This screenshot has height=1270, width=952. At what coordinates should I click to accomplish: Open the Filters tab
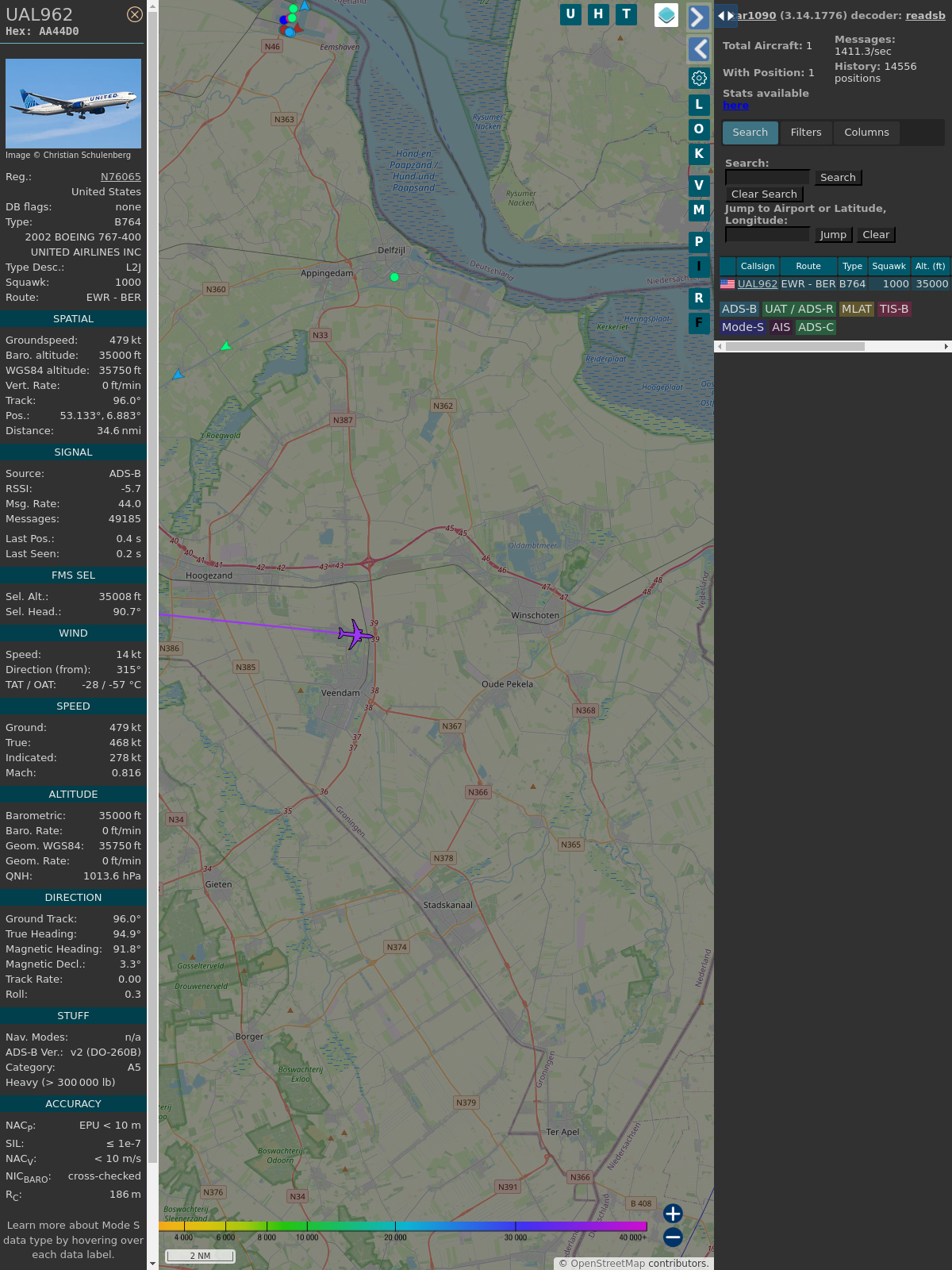(x=806, y=133)
